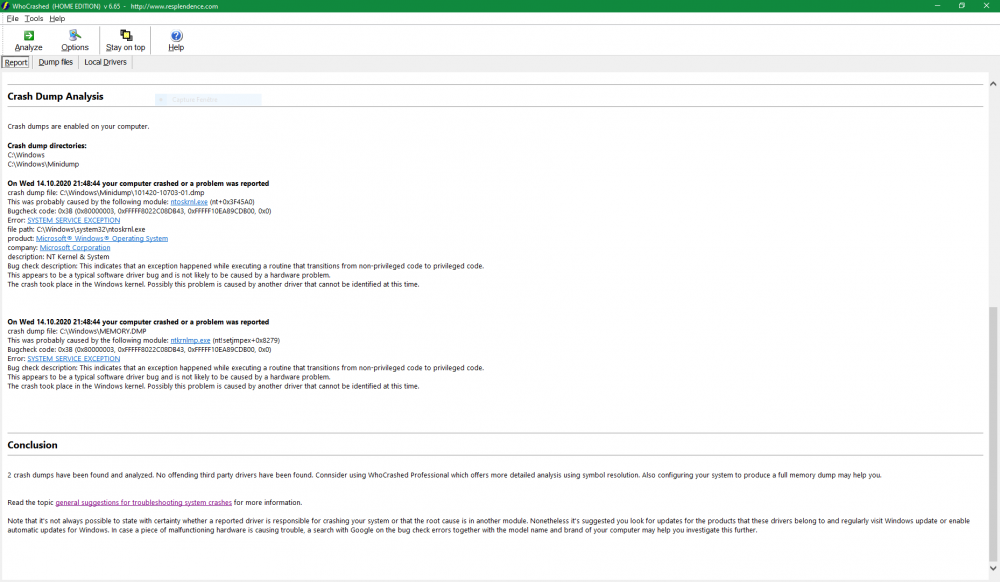
Task: Click the scroll down arrow of report
Action: pos(993,568)
